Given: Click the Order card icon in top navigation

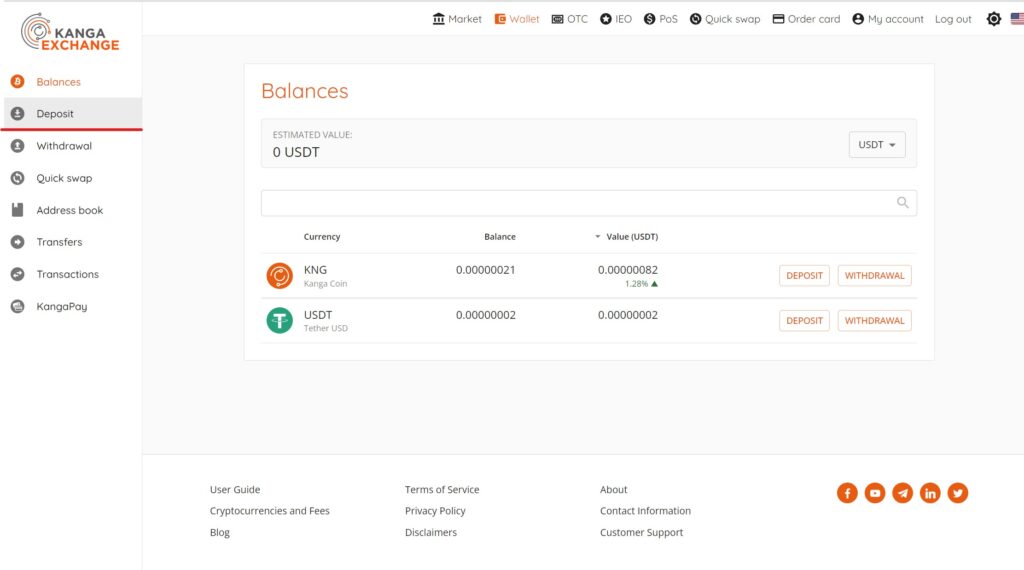Looking at the screenshot, I should click(x=778, y=19).
